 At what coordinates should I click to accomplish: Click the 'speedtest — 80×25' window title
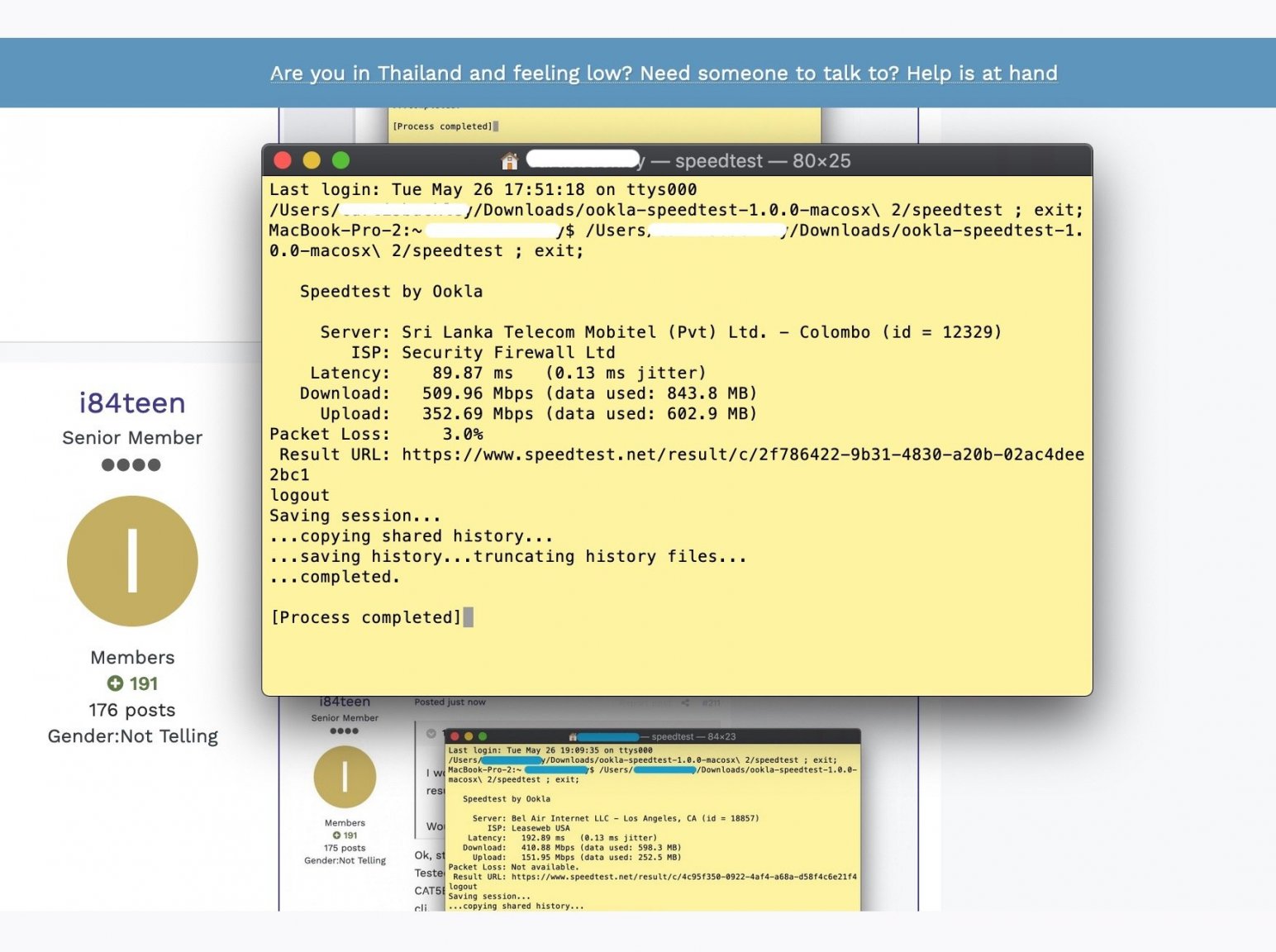[x=763, y=161]
